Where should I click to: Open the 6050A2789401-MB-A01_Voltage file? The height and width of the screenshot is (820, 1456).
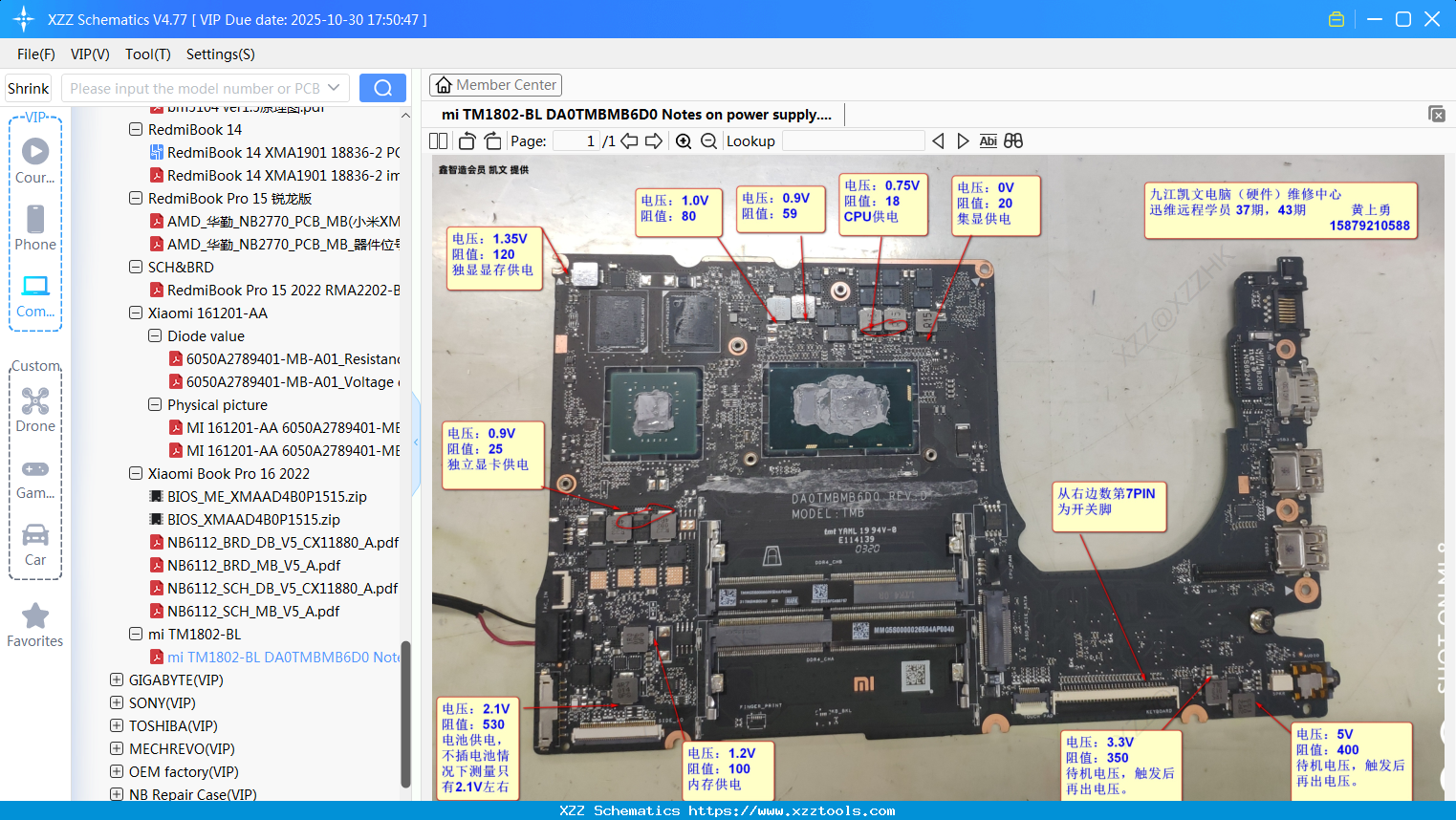[x=284, y=382]
